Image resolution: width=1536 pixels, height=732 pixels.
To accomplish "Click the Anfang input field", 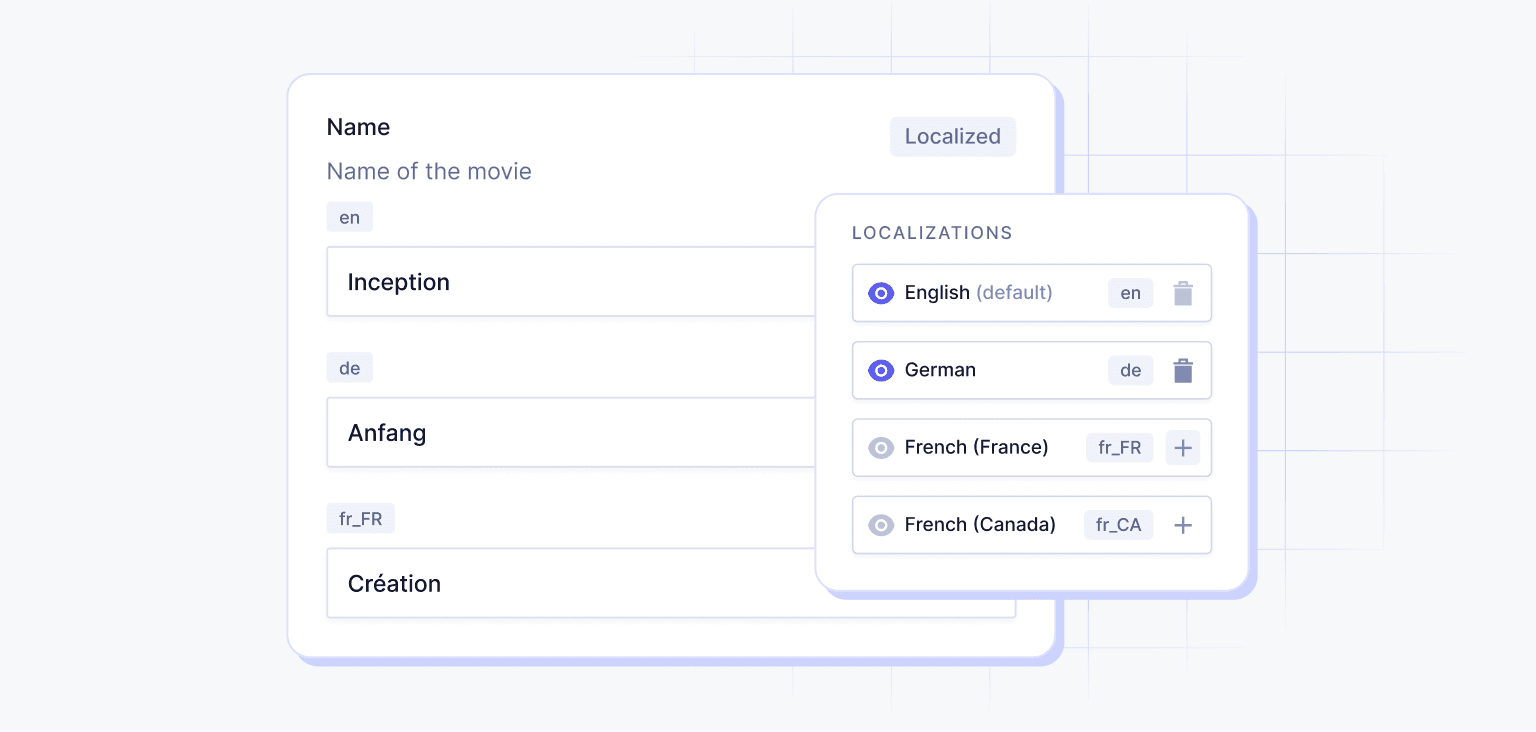I will point(571,433).
